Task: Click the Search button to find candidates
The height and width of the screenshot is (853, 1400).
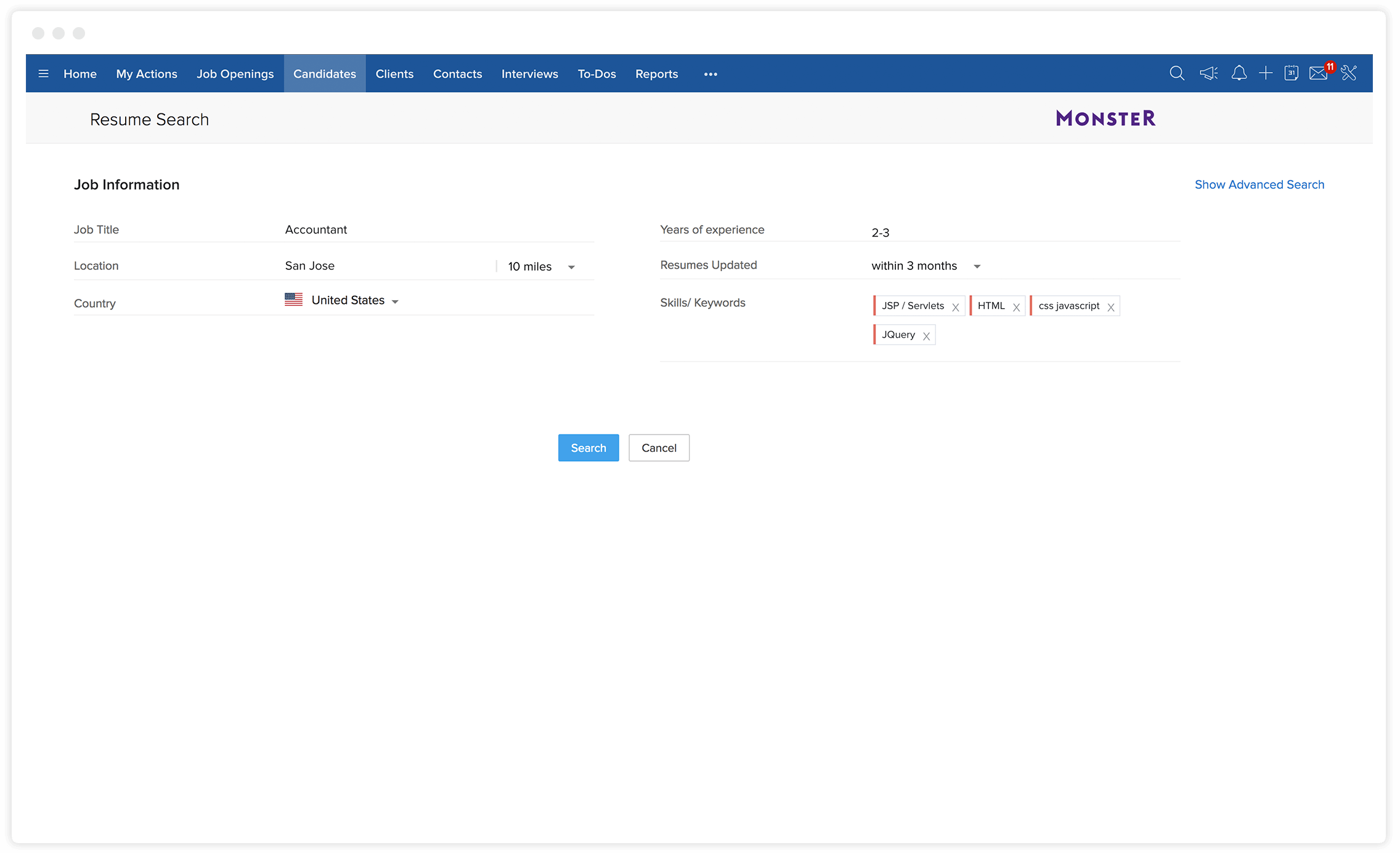Action: coord(589,447)
